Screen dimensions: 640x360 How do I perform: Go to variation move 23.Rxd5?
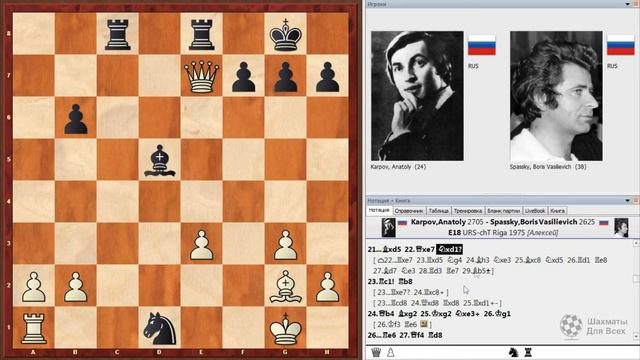click(430, 260)
